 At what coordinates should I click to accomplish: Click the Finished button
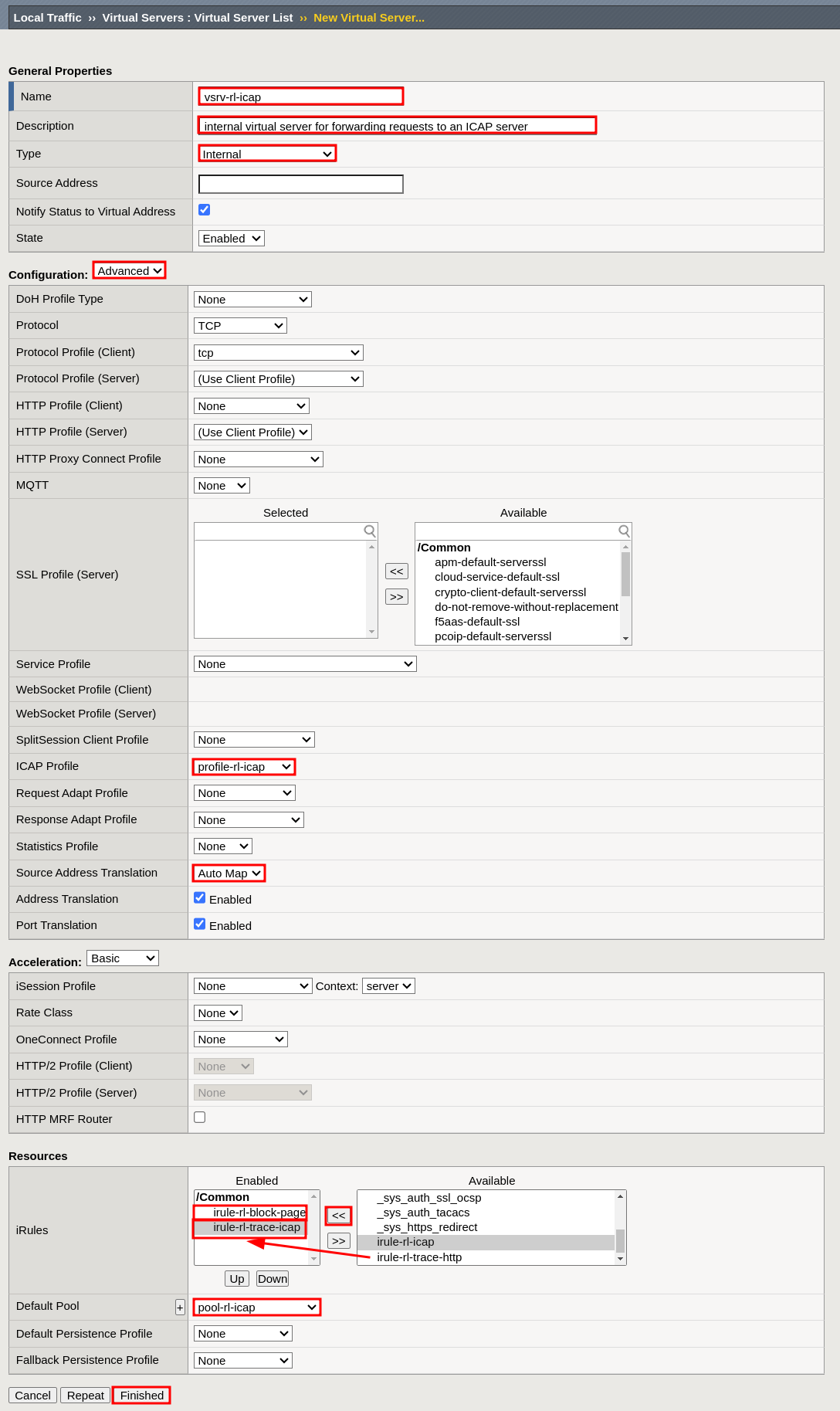click(x=141, y=1396)
